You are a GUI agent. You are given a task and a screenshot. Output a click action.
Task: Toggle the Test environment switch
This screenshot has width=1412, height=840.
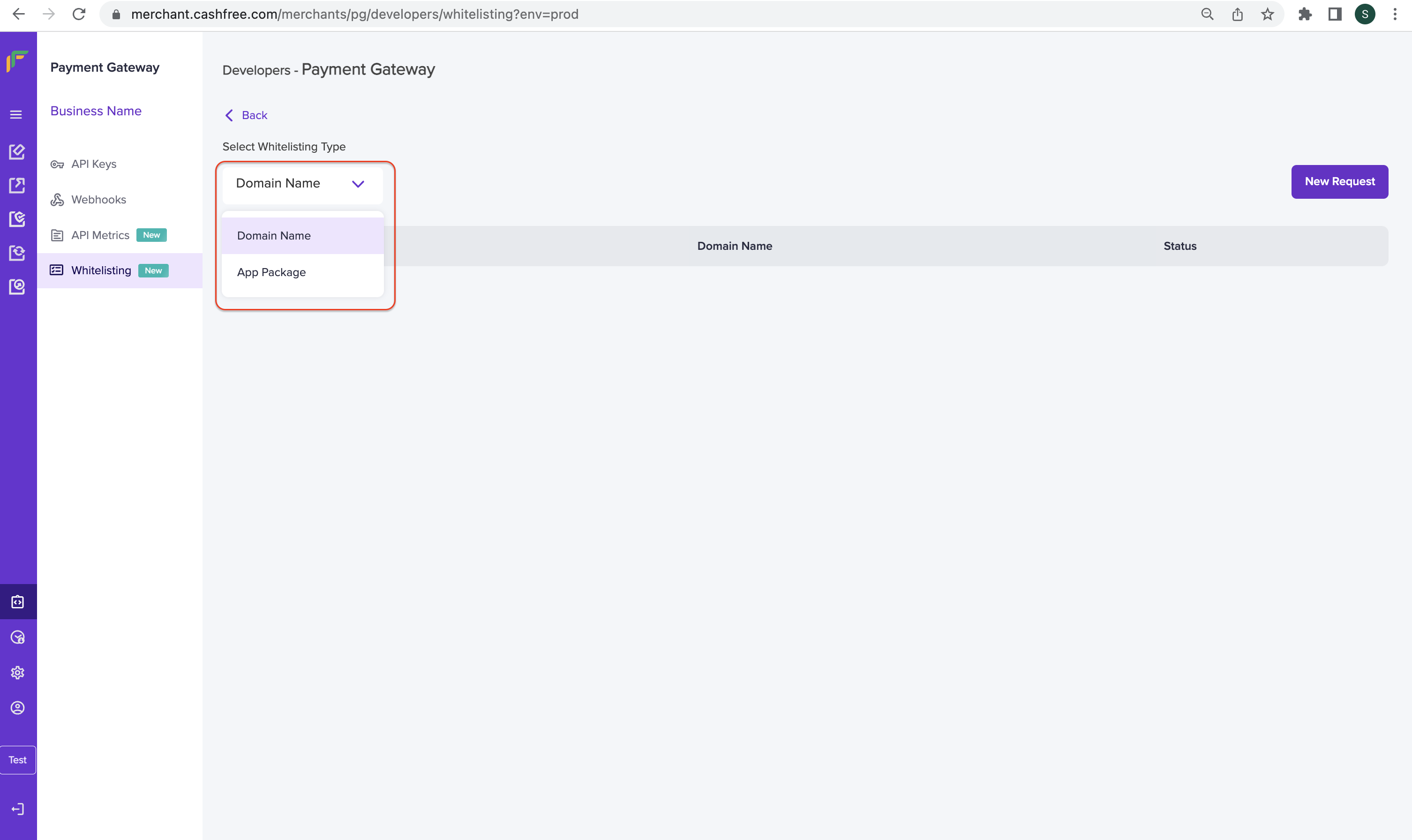coord(17,760)
